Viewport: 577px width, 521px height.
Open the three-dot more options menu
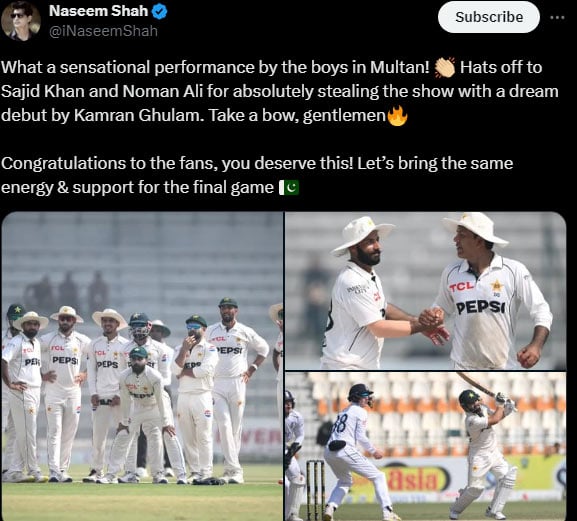[557, 17]
